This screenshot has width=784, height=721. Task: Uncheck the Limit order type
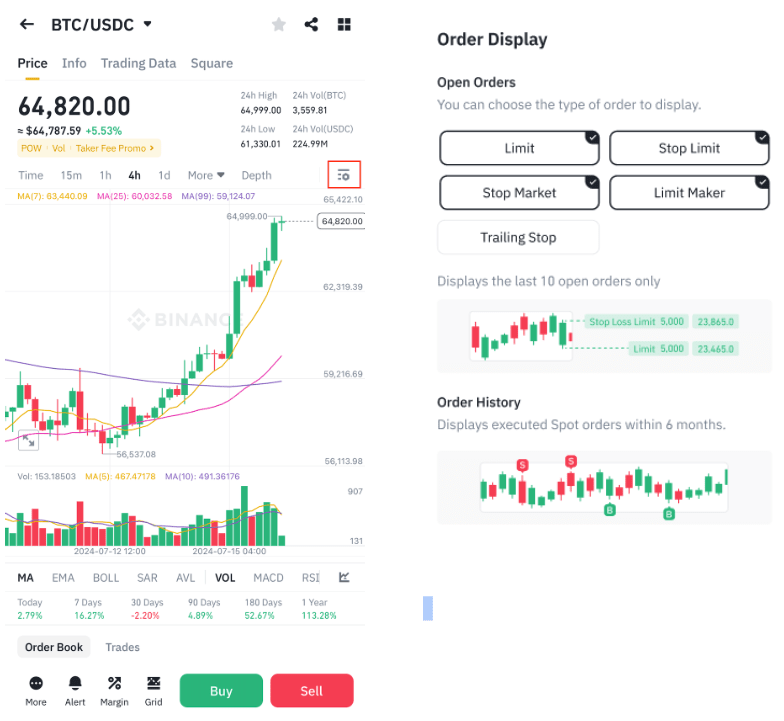click(519, 148)
